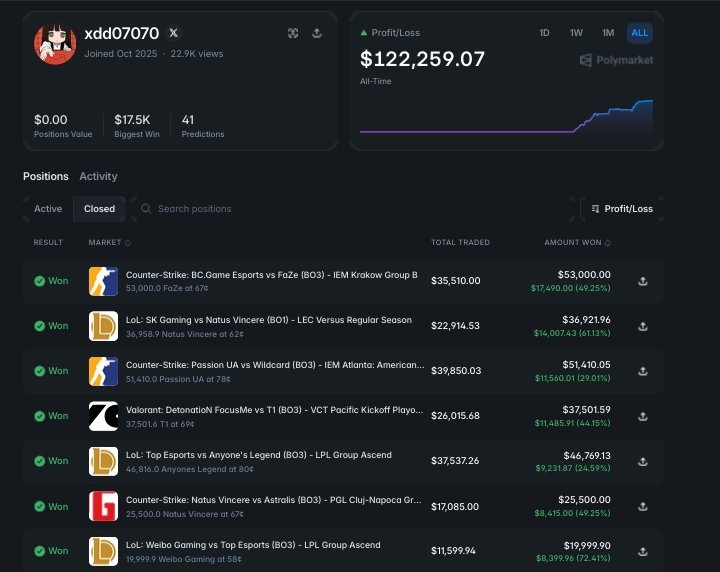Click the profit/loss line chart
This screenshot has width=720, height=572.
coord(506,117)
